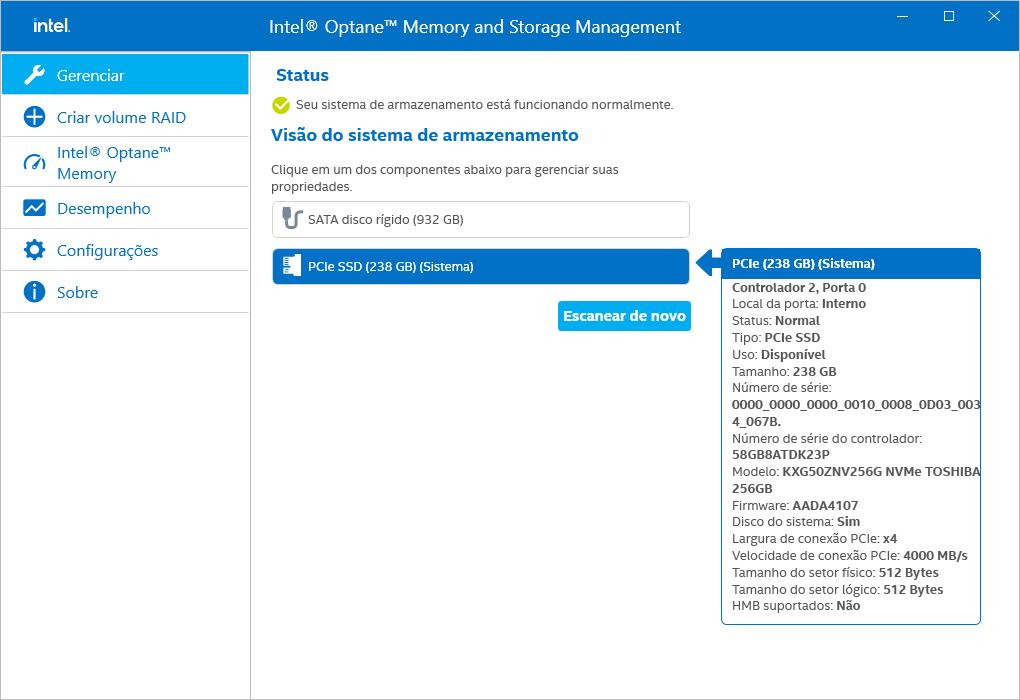
Task: Click controller serial 58GB8ATDK23P
Action: point(781,455)
